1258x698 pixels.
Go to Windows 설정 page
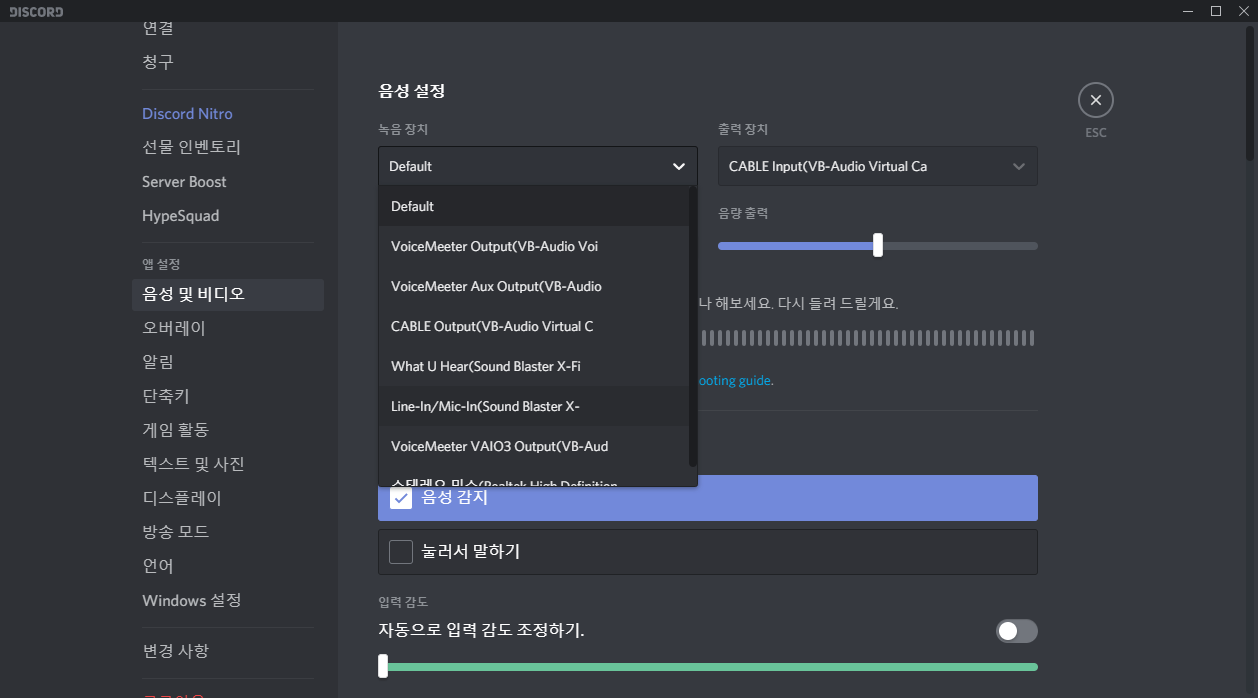pyautogui.click(x=191, y=600)
